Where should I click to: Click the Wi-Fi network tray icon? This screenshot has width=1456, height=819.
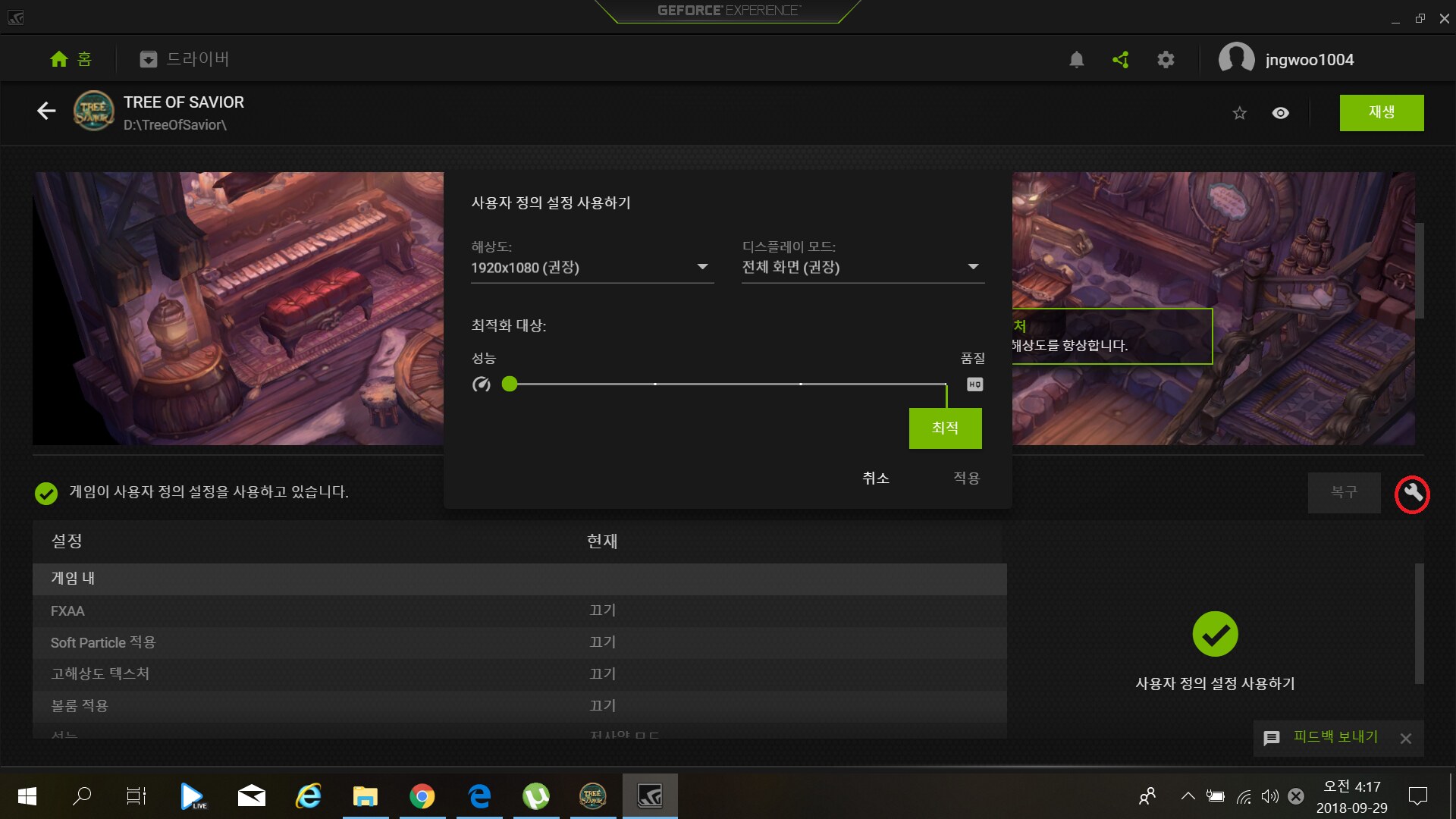pos(1244,796)
